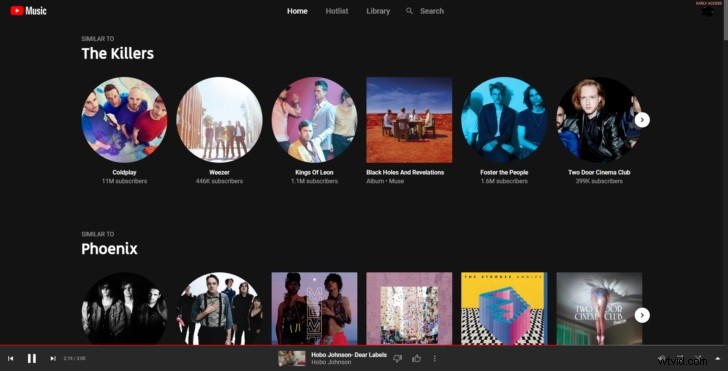Open The Strokes Angles album cover

(504, 308)
